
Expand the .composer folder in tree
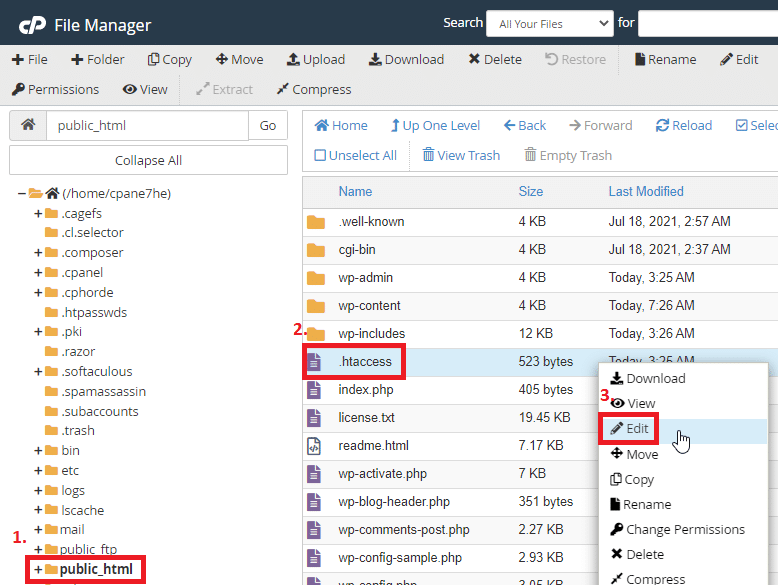point(38,253)
